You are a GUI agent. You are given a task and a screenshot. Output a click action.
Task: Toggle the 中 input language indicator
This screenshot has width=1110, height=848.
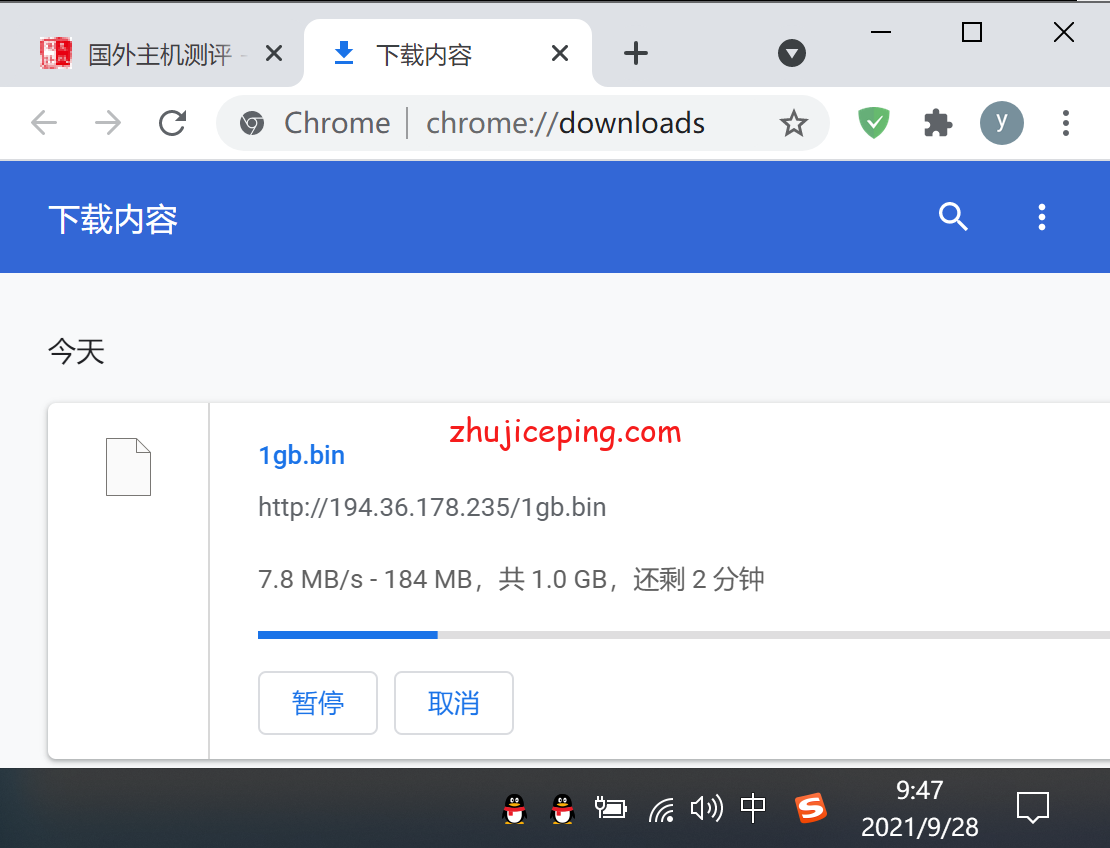pyautogui.click(x=753, y=808)
